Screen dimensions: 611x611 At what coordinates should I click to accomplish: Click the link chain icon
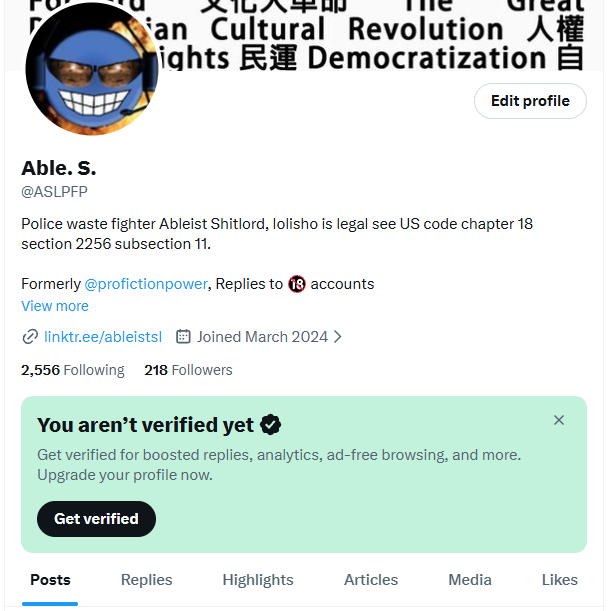click(30, 337)
